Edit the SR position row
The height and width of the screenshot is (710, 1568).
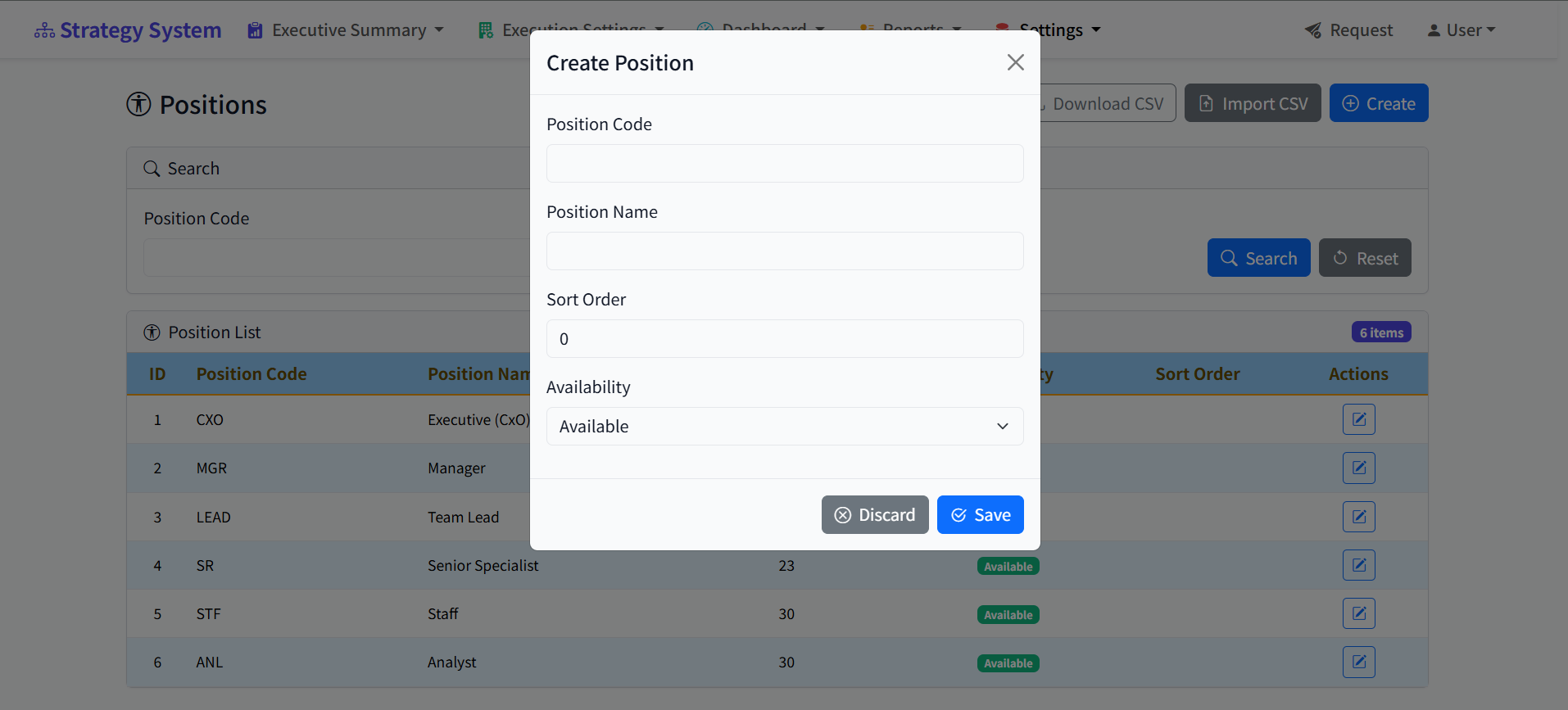1359,565
